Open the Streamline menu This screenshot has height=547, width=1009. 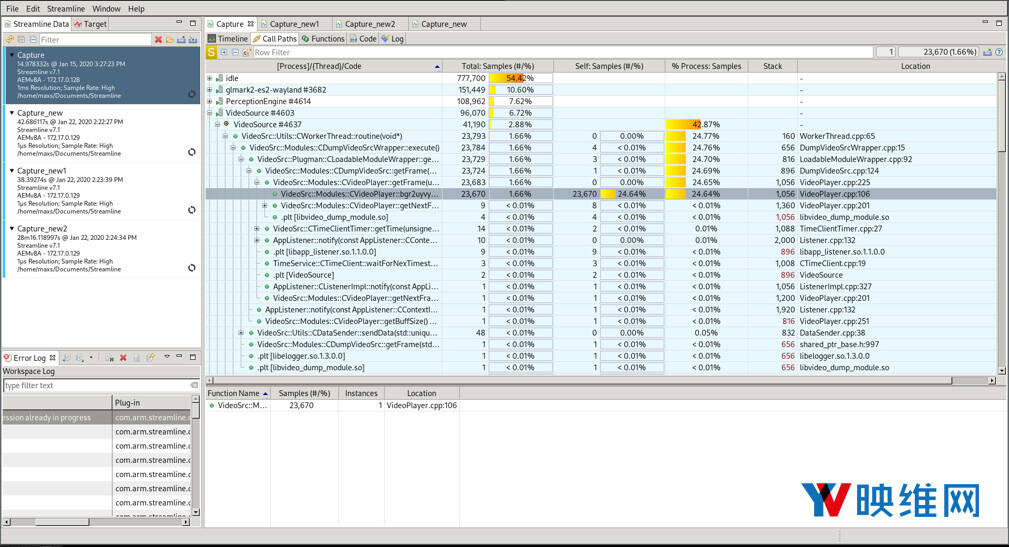(x=66, y=9)
